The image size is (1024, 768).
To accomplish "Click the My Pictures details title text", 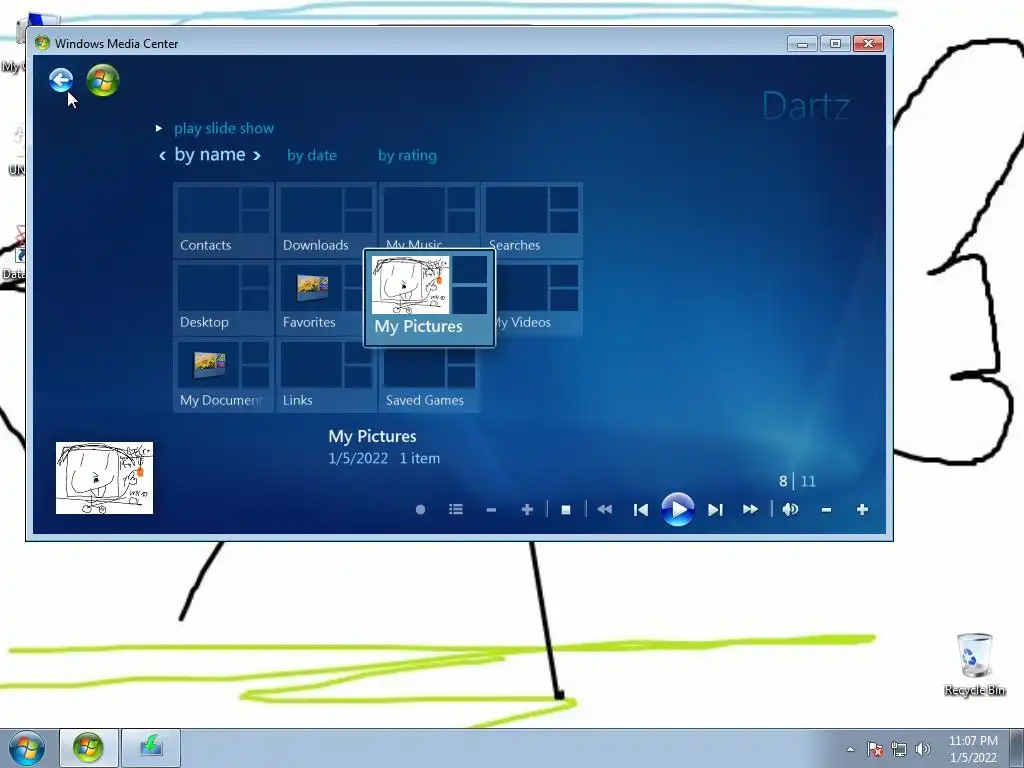I will [372, 436].
